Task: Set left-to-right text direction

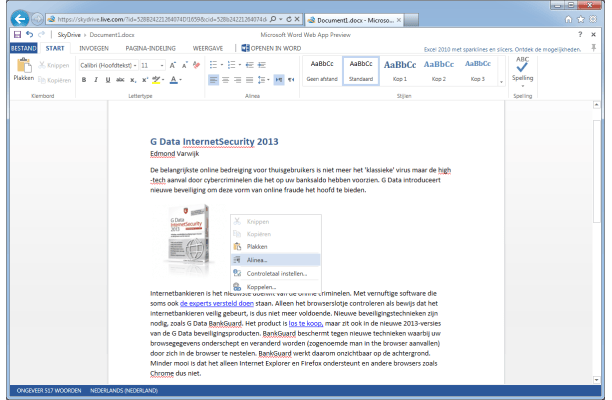Action: (279, 80)
